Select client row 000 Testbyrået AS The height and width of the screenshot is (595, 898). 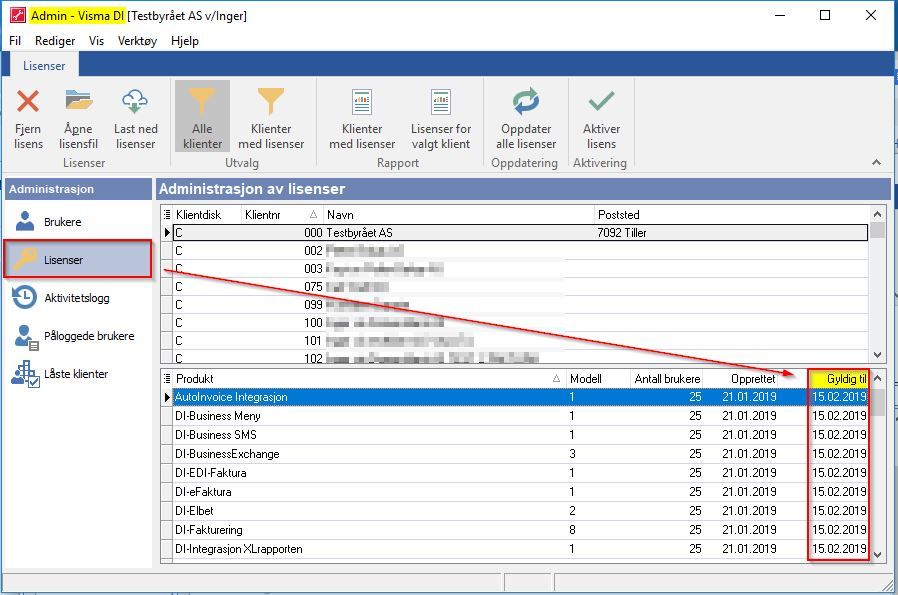click(520, 233)
